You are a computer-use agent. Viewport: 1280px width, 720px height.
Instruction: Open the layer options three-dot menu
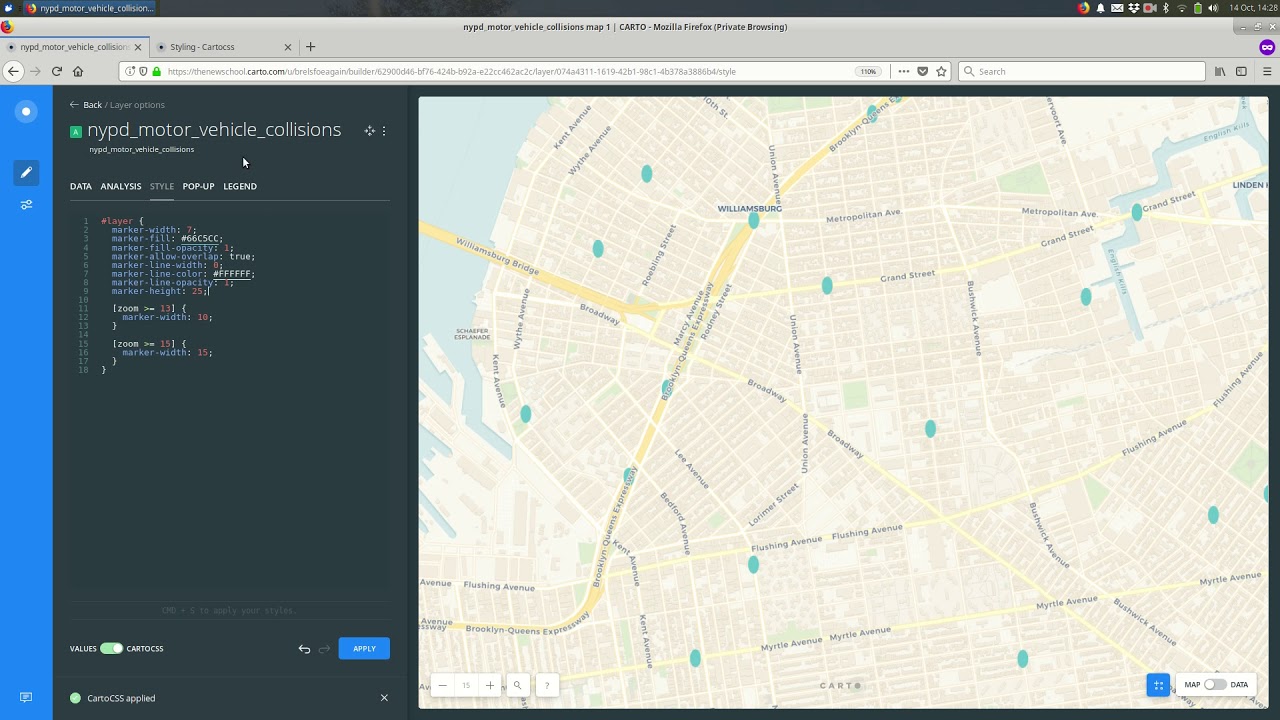pos(384,131)
